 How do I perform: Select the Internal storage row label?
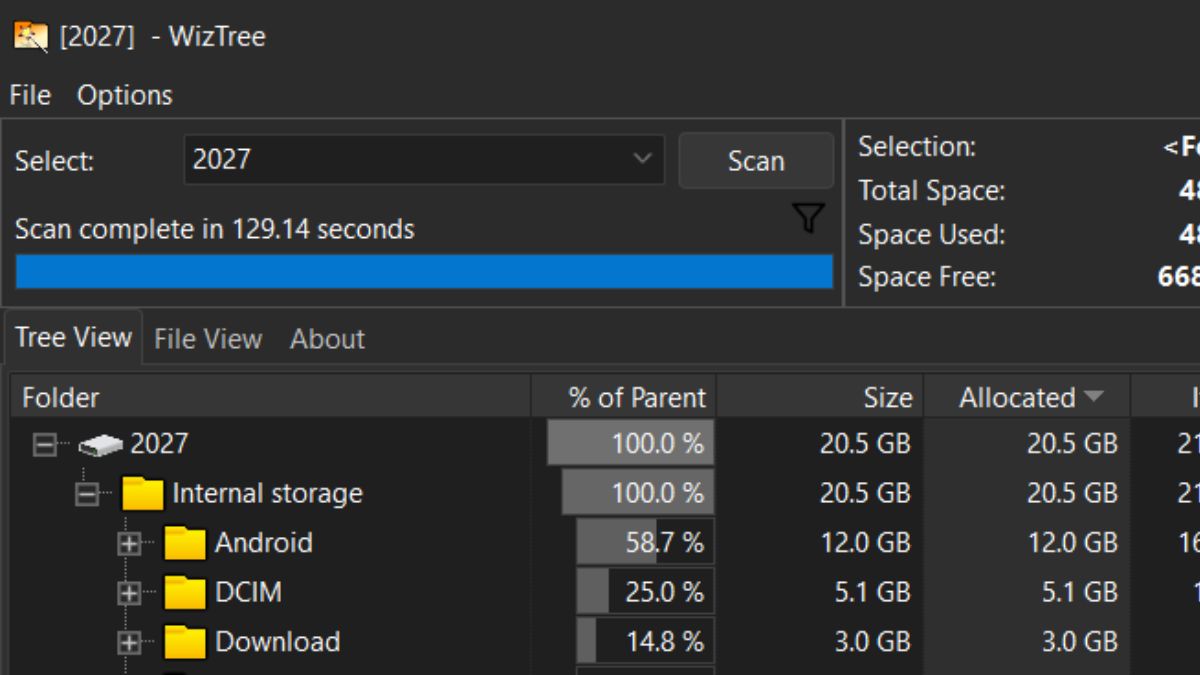pyautogui.click(x=267, y=494)
